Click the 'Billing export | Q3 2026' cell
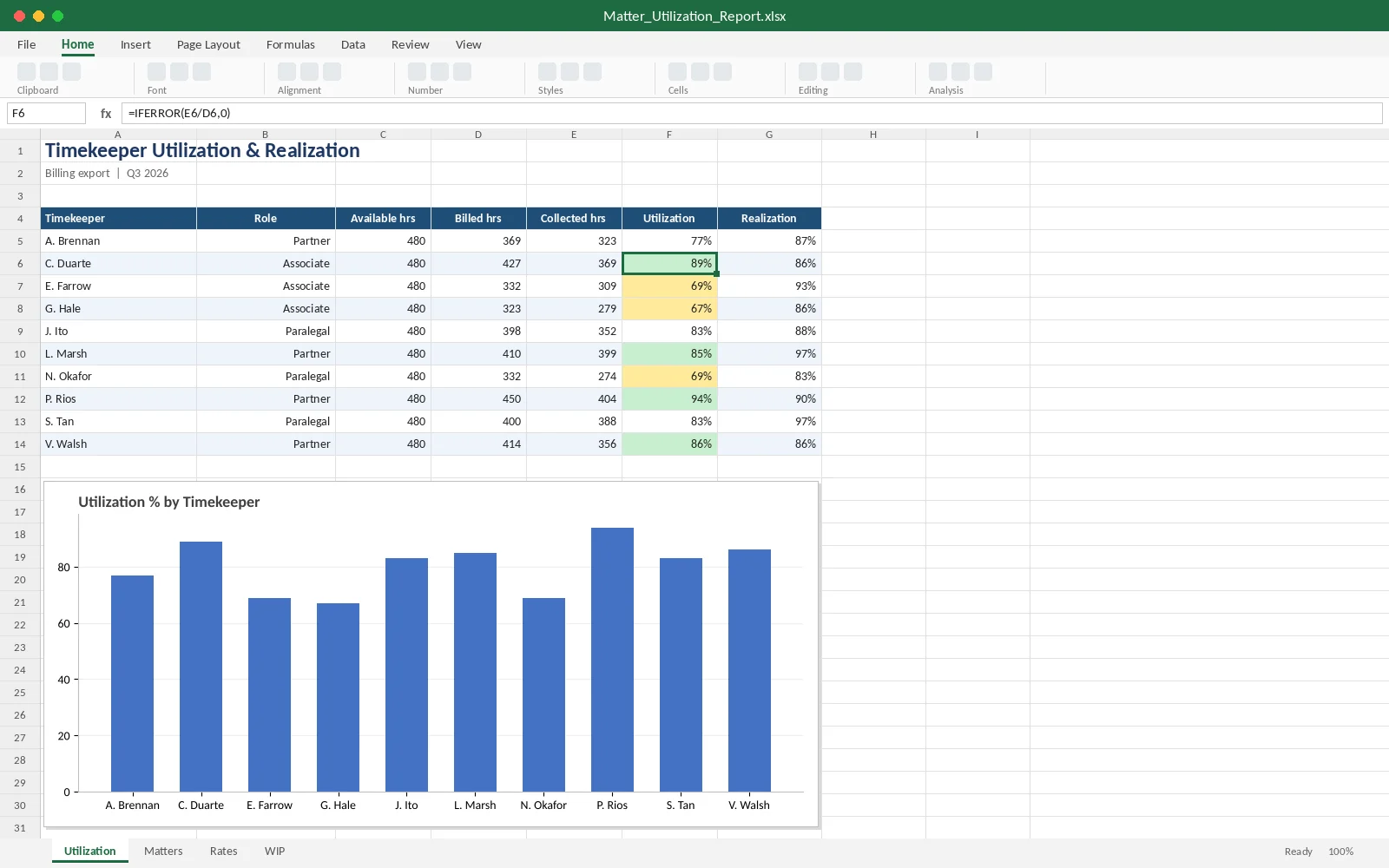Screen dimensions: 1389x868 (118, 174)
